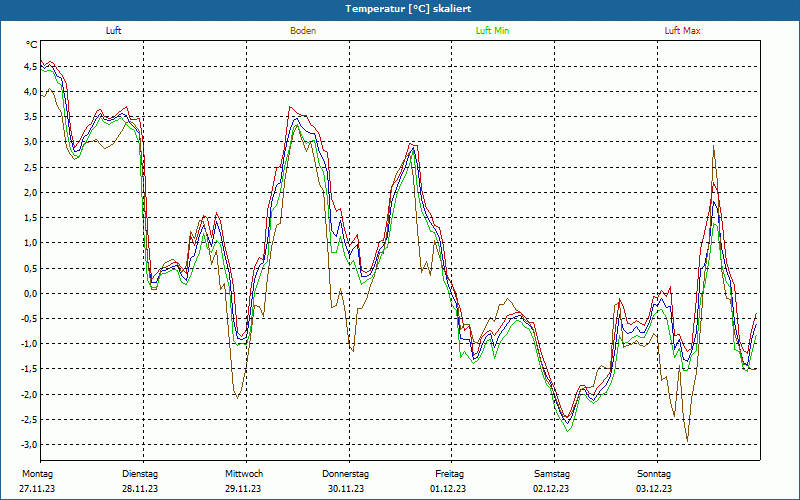The height and width of the screenshot is (500, 800).
Task: Click the blue 'Luft' legend label
Action: click(113, 31)
